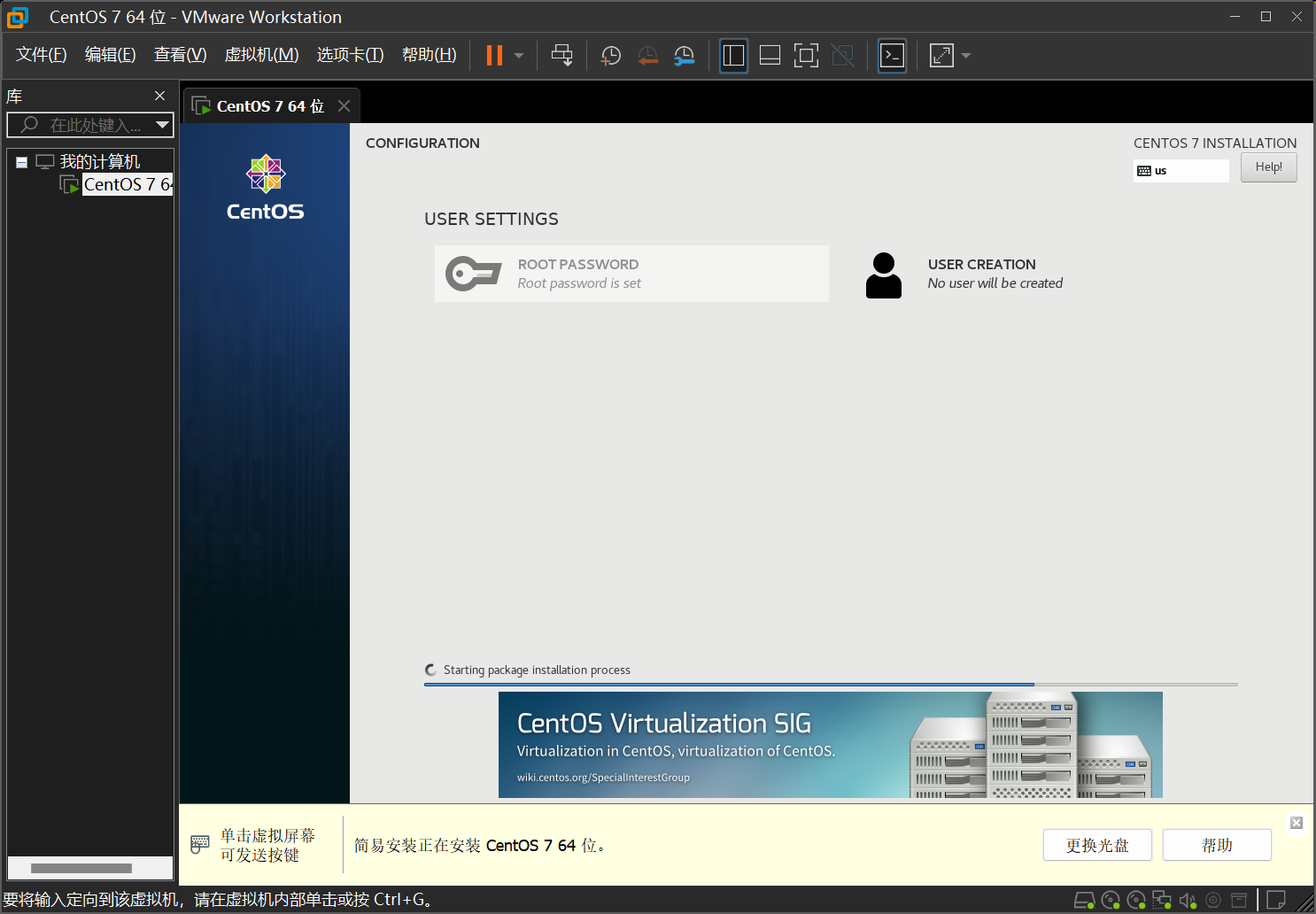Close the 库 library panel
The height and width of the screenshot is (914, 1316).
pos(159,96)
